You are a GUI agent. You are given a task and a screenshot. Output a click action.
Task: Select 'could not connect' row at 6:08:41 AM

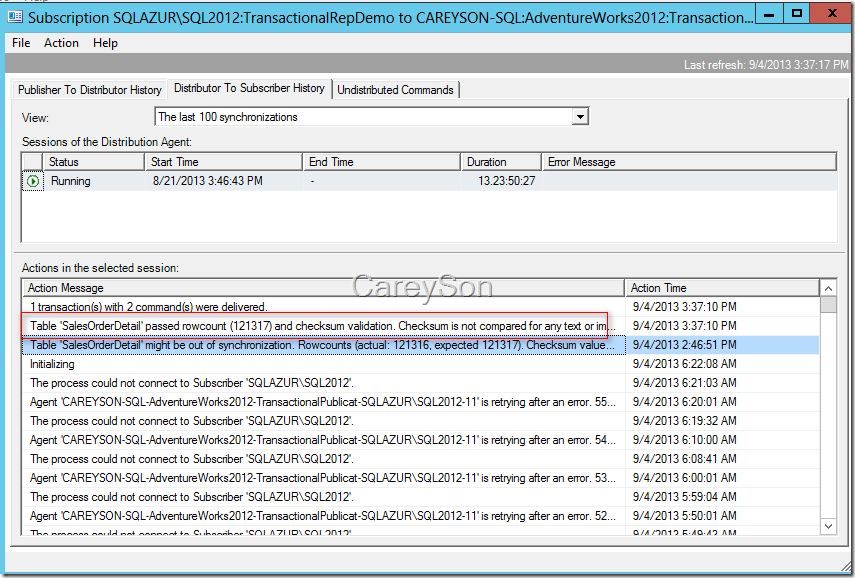[421, 459]
